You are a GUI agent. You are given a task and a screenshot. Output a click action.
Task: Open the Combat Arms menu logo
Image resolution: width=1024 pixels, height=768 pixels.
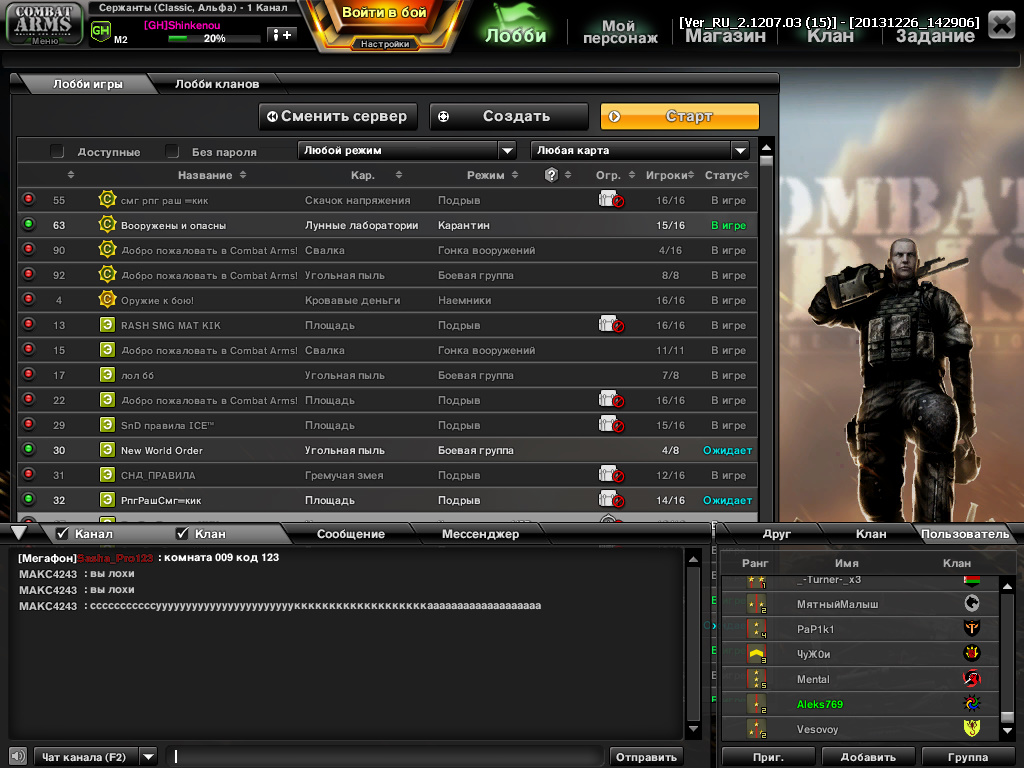point(44,24)
